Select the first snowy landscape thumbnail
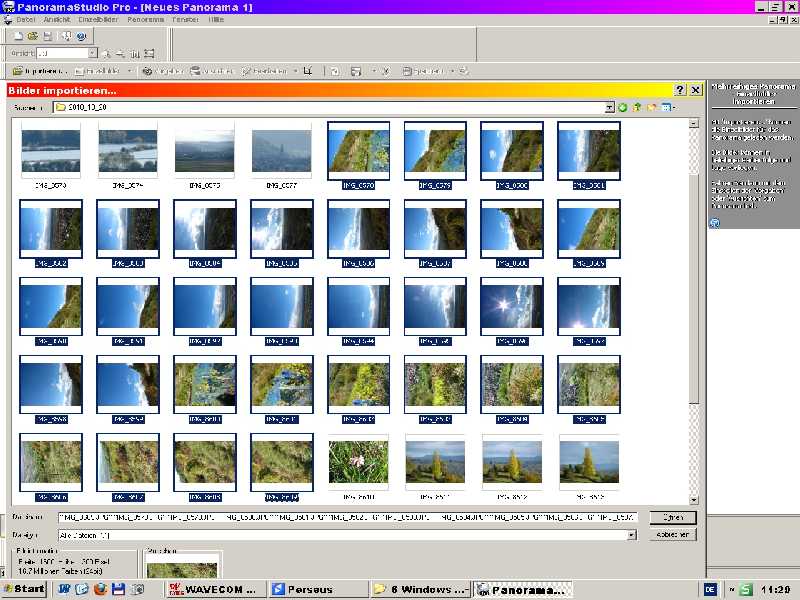This screenshot has height=600, width=800. point(52,150)
